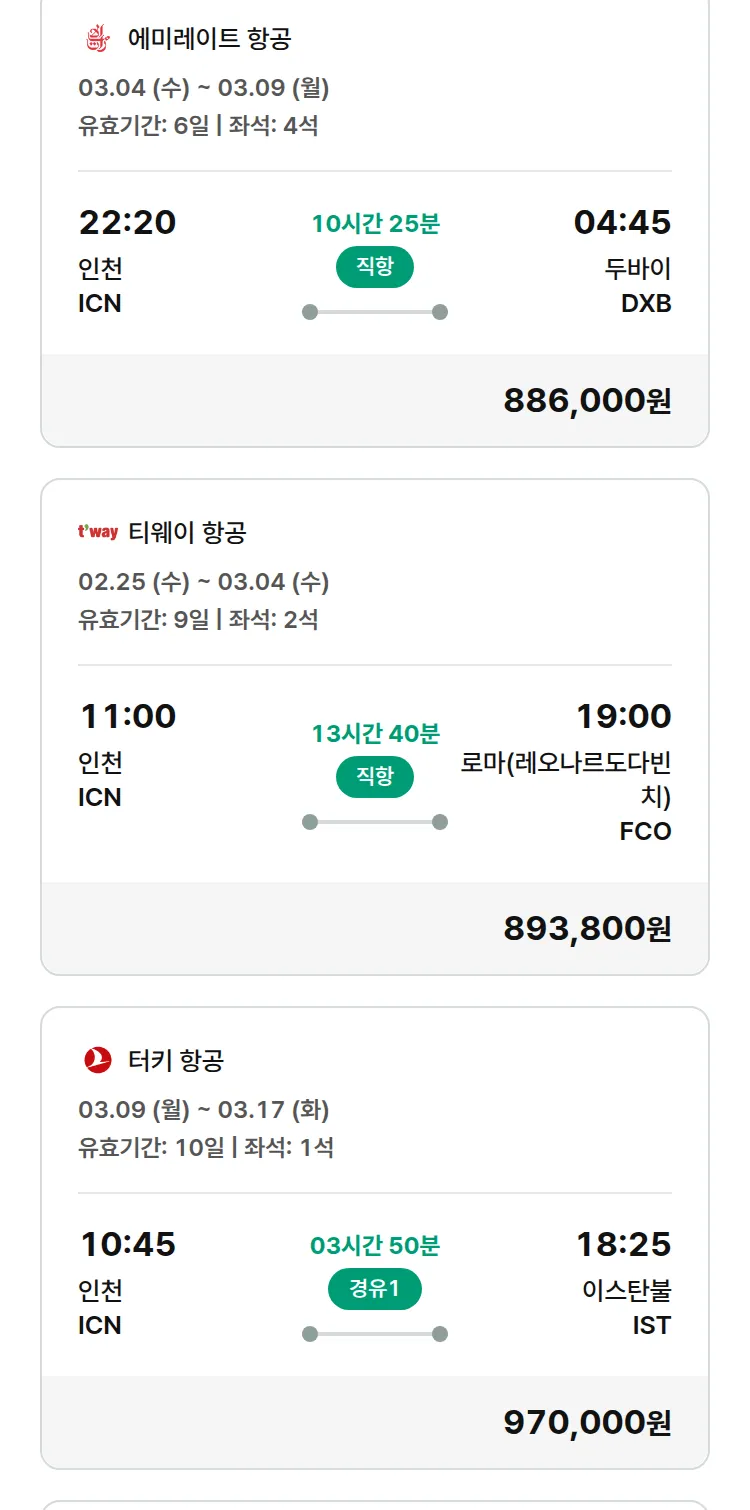Viewport: 750px width, 1510px height.
Task: Click the 로마(레오나르도다빈치) destination name
Action: pyautogui.click(x=567, y=781)
